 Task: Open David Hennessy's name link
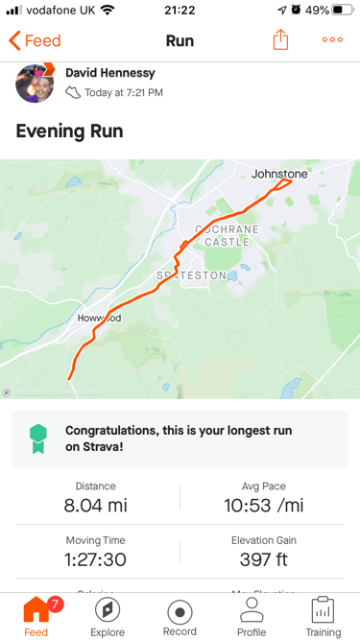click(x=110, y=73)
